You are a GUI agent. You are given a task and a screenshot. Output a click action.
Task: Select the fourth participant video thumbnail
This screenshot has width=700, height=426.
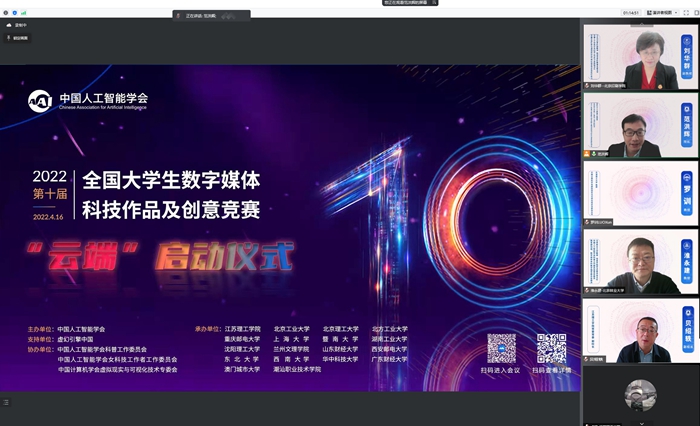click(641, 262)
